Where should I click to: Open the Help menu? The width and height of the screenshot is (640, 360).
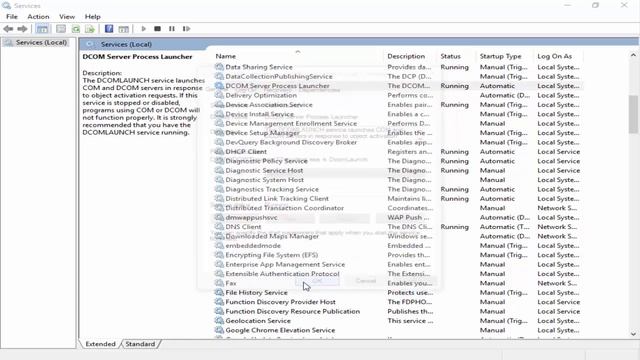click(93, 17)
